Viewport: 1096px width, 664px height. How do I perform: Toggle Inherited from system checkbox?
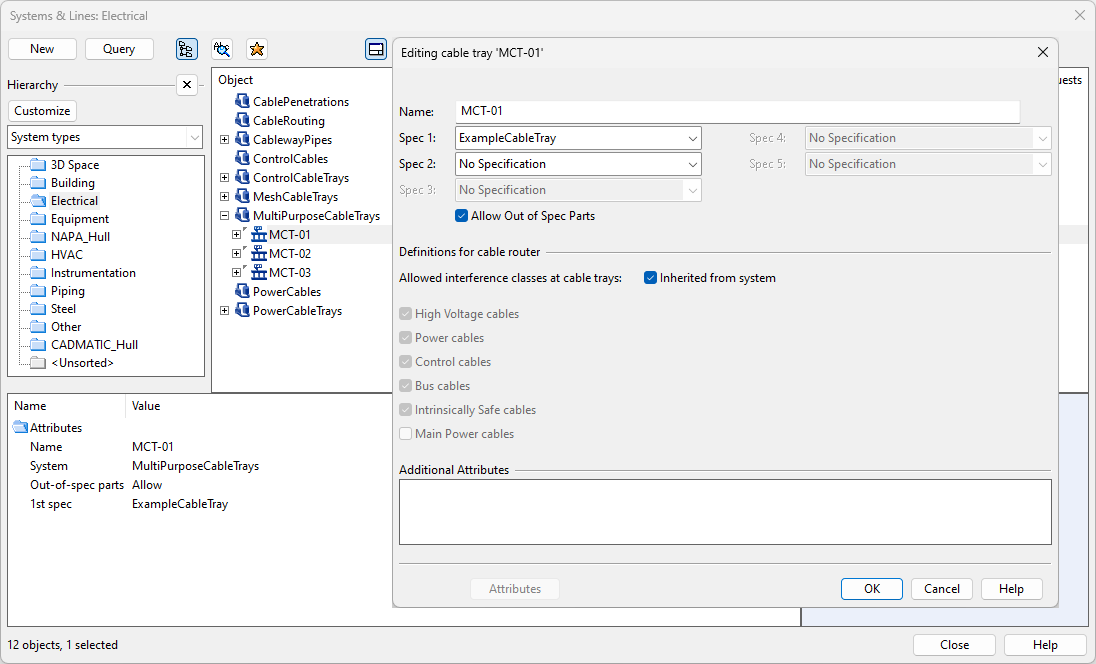pos(651,278)
